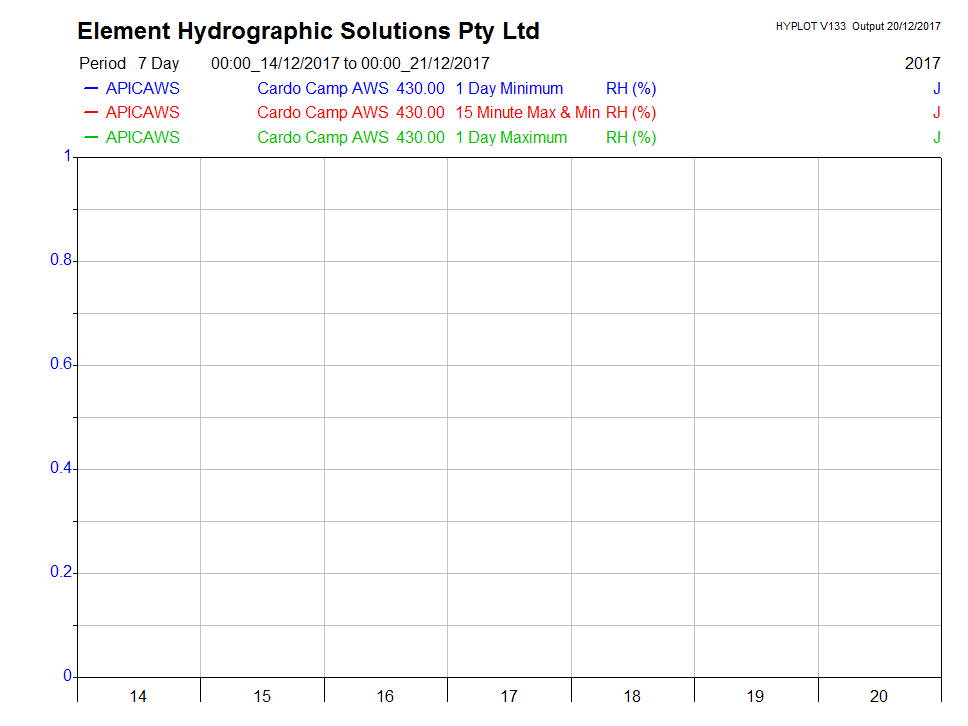Click the '15 Minute Max & Min' series text

(527, 113)
